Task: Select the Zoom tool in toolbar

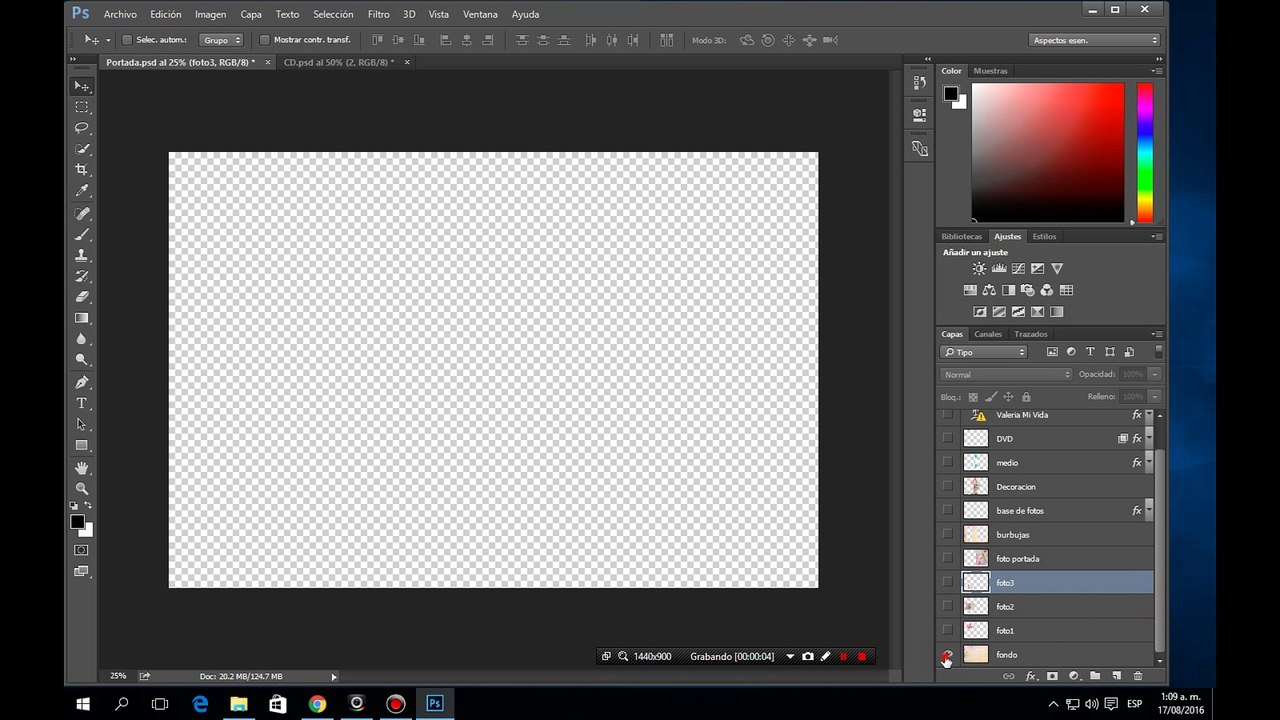Action: pyautogui.click(x=82, y=488)
